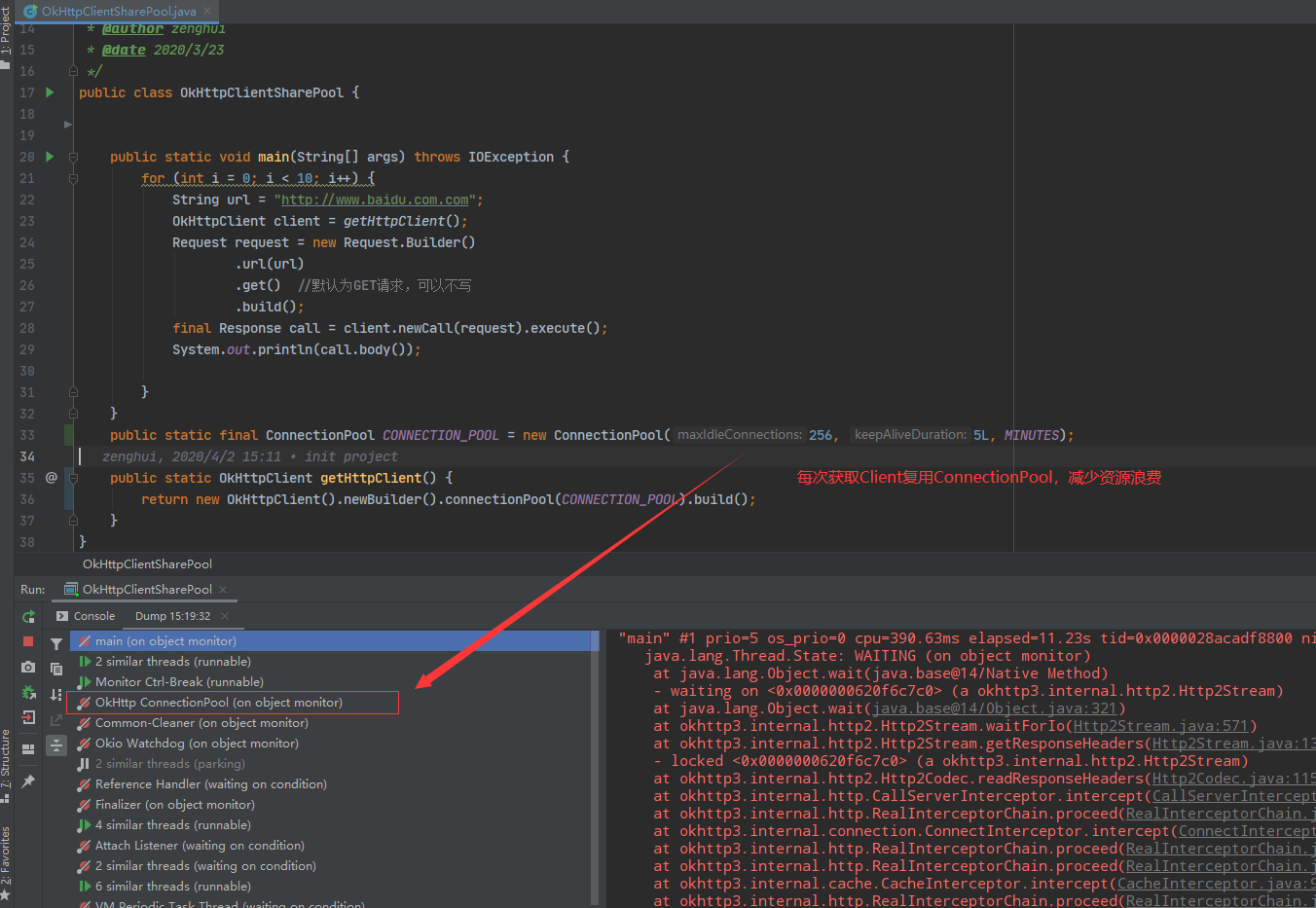The width and height of the screenshot is (1316, 908).
Task: Click the CONNECTION_POOL constant at line 33
Action: (440, 435)
